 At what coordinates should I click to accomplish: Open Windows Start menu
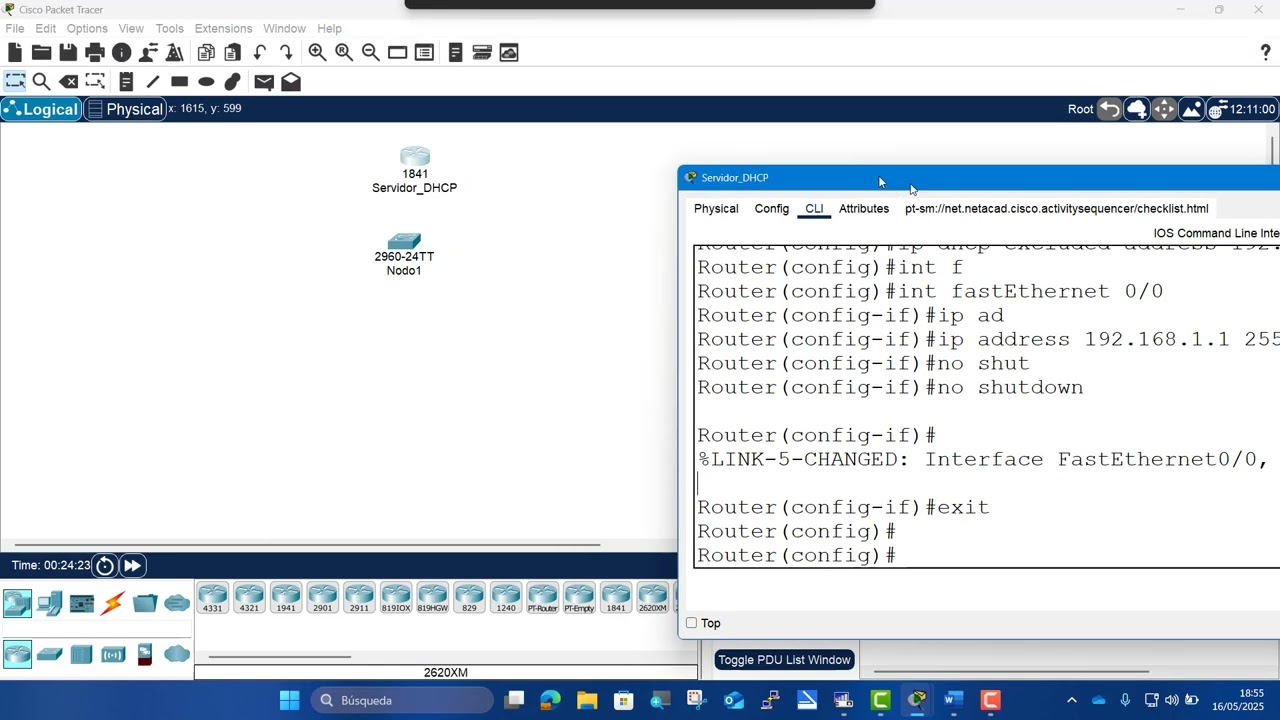click(289, 700)
